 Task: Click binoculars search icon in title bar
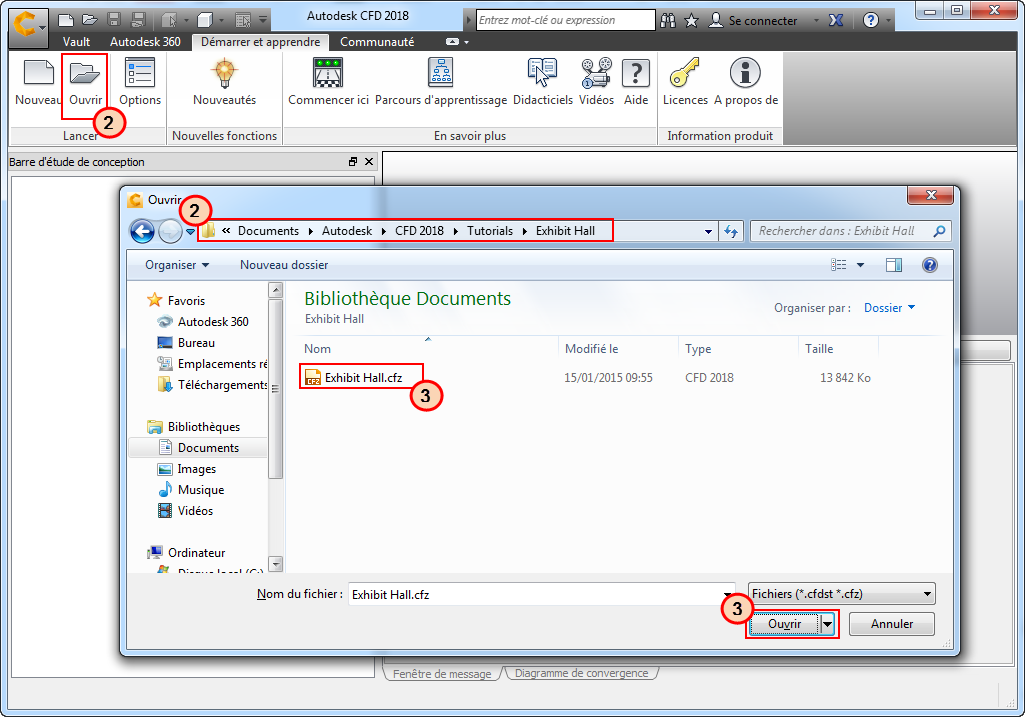668,20
